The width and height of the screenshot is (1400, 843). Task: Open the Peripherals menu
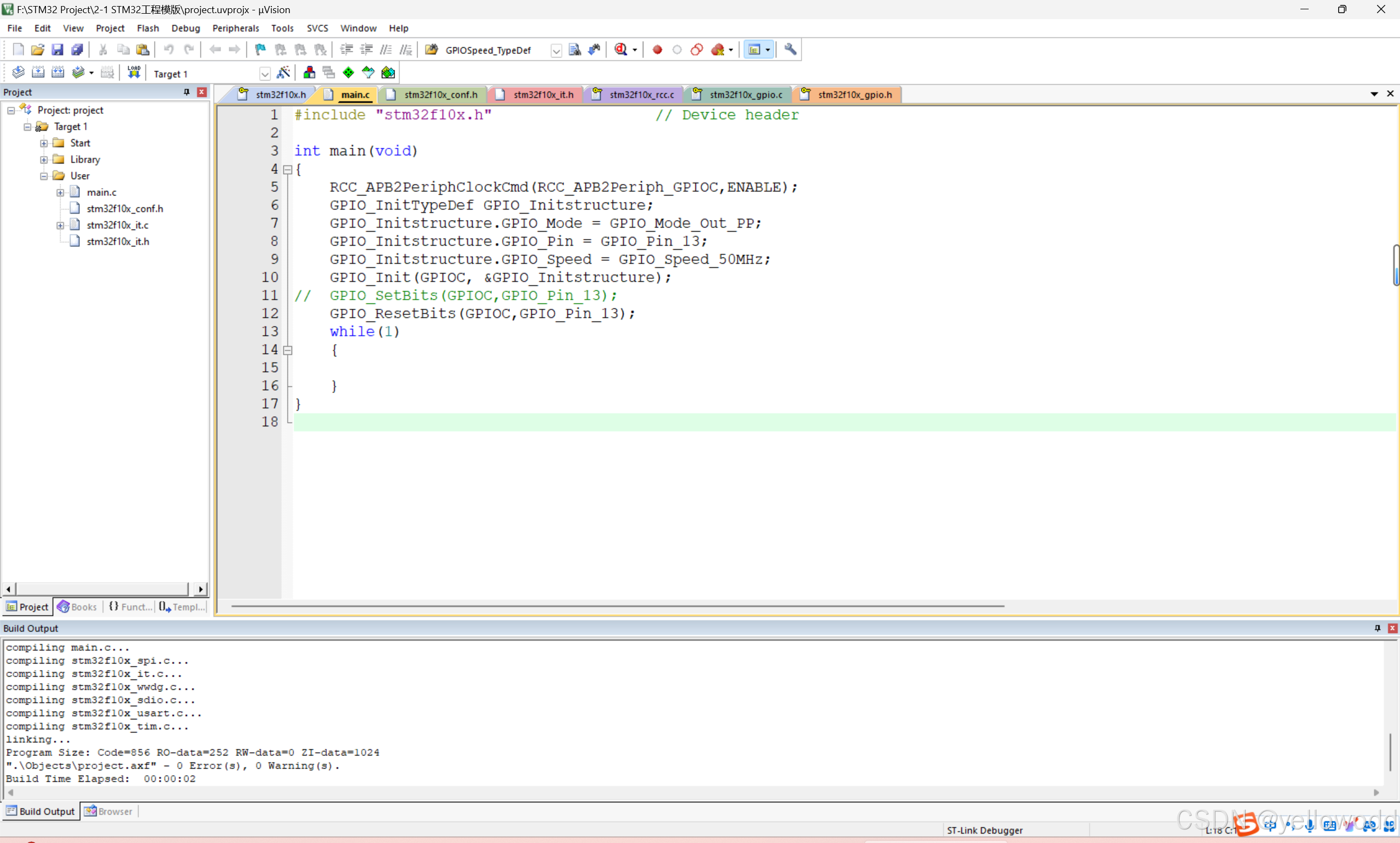click(x=235, y=28)
